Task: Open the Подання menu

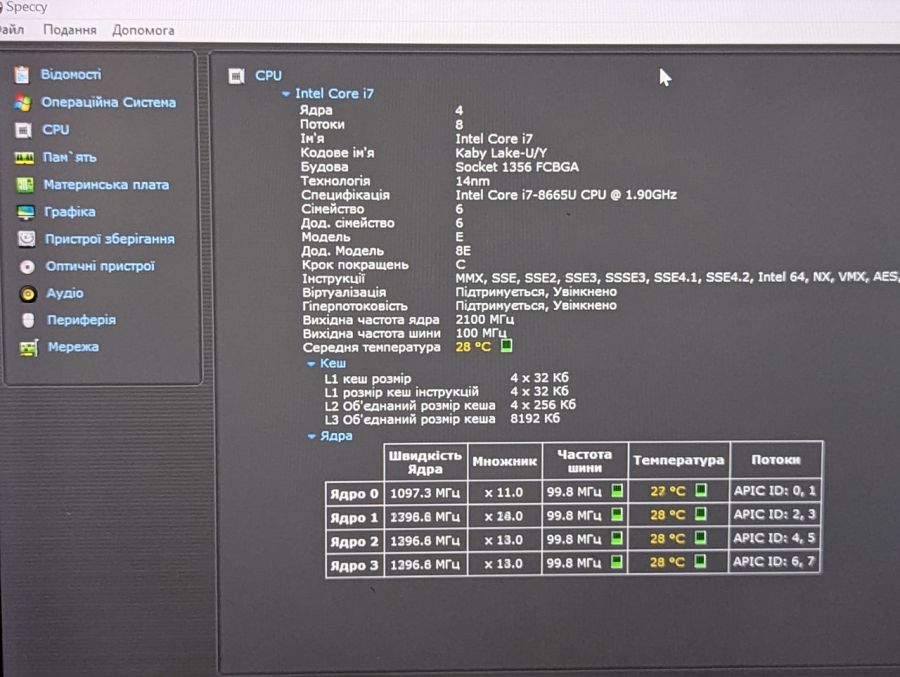Action: (70, 30)
